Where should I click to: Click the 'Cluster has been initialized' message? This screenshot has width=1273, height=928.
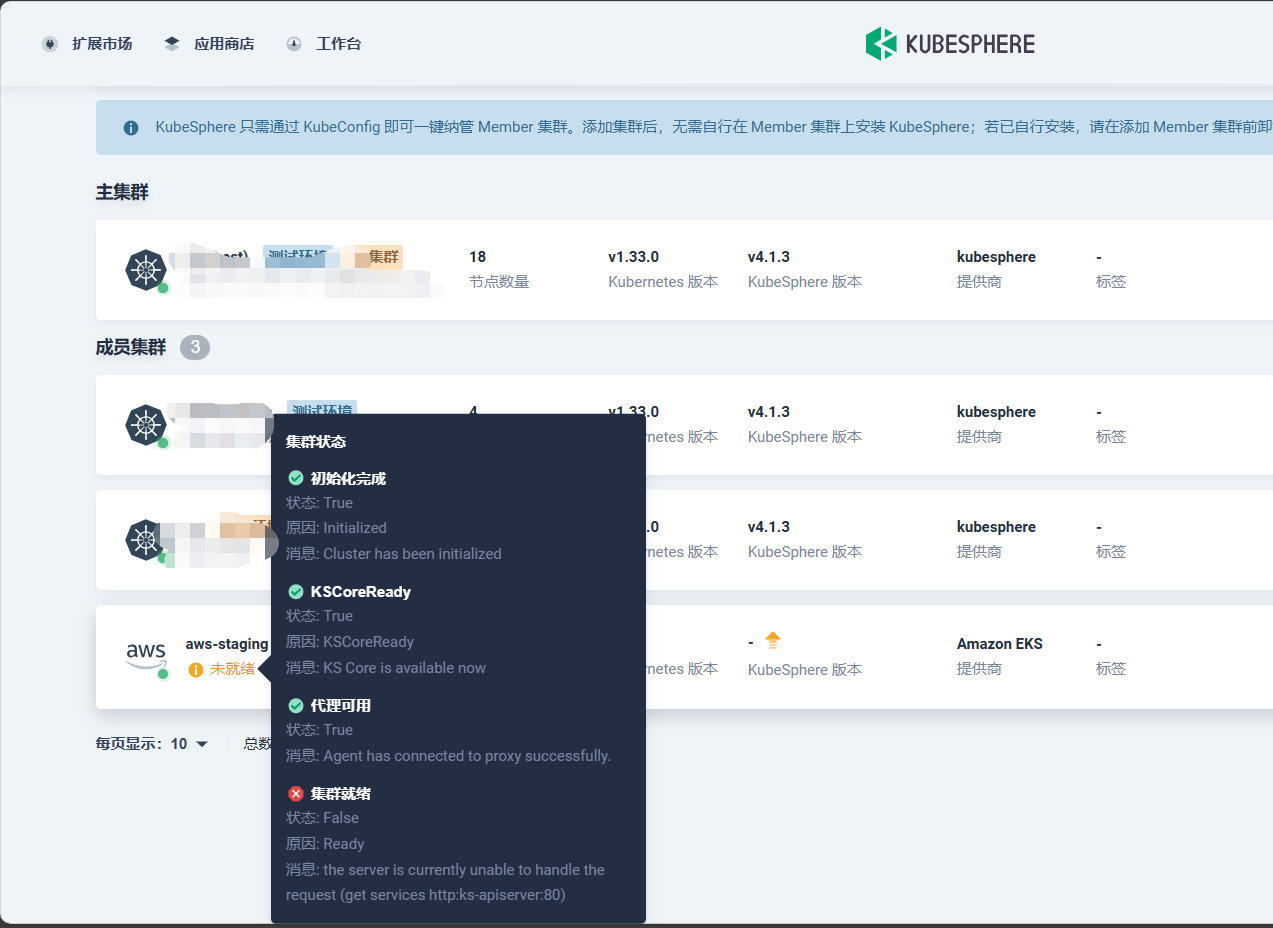[x=394, y=553]
